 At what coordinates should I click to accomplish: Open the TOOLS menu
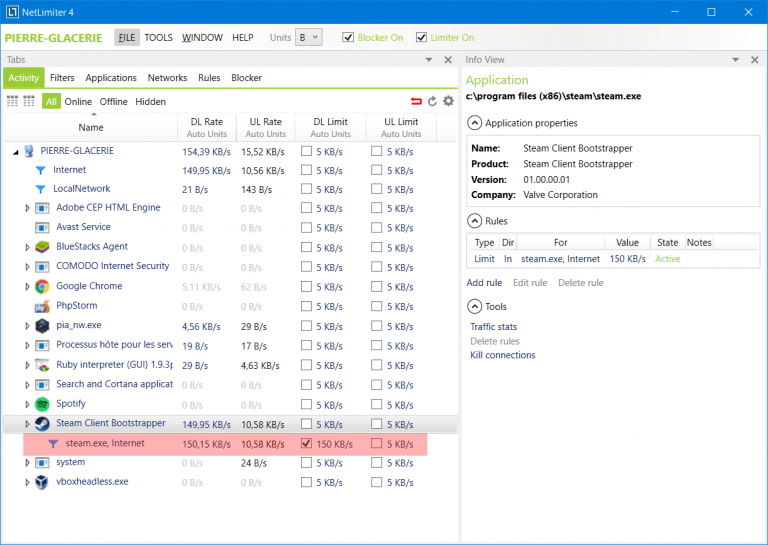coord(158,38)
